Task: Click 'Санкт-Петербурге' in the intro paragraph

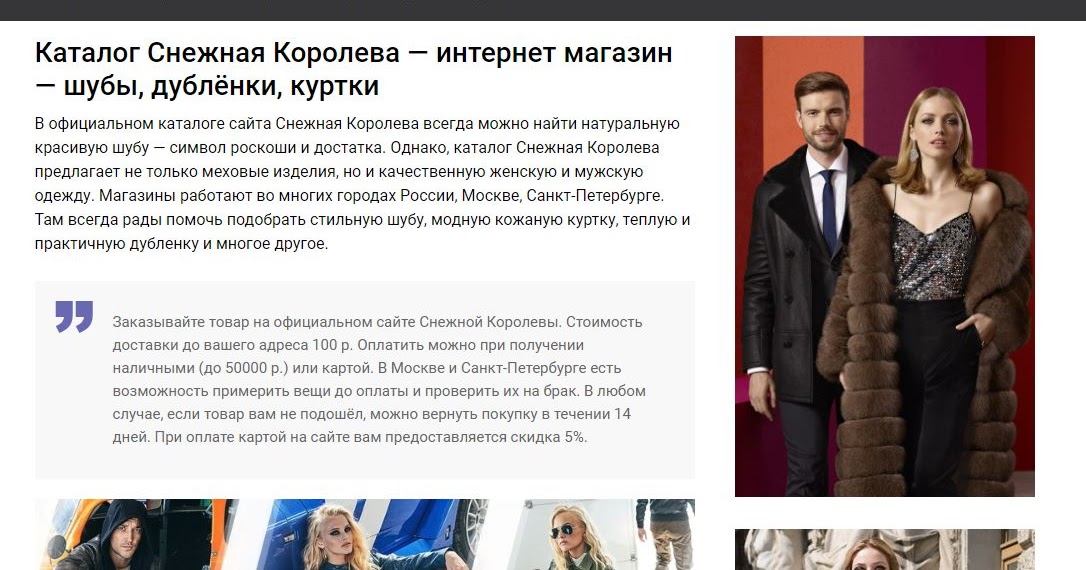Action: click(x=595, y=195)
